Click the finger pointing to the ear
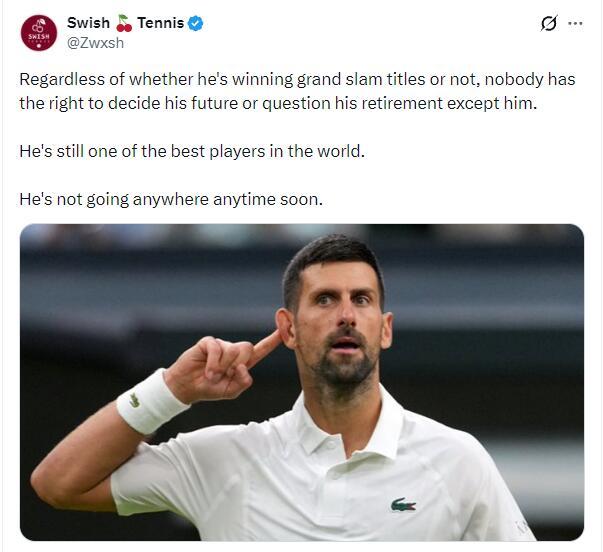The width and height of the screenshot is (603, 552). [264, 347]
